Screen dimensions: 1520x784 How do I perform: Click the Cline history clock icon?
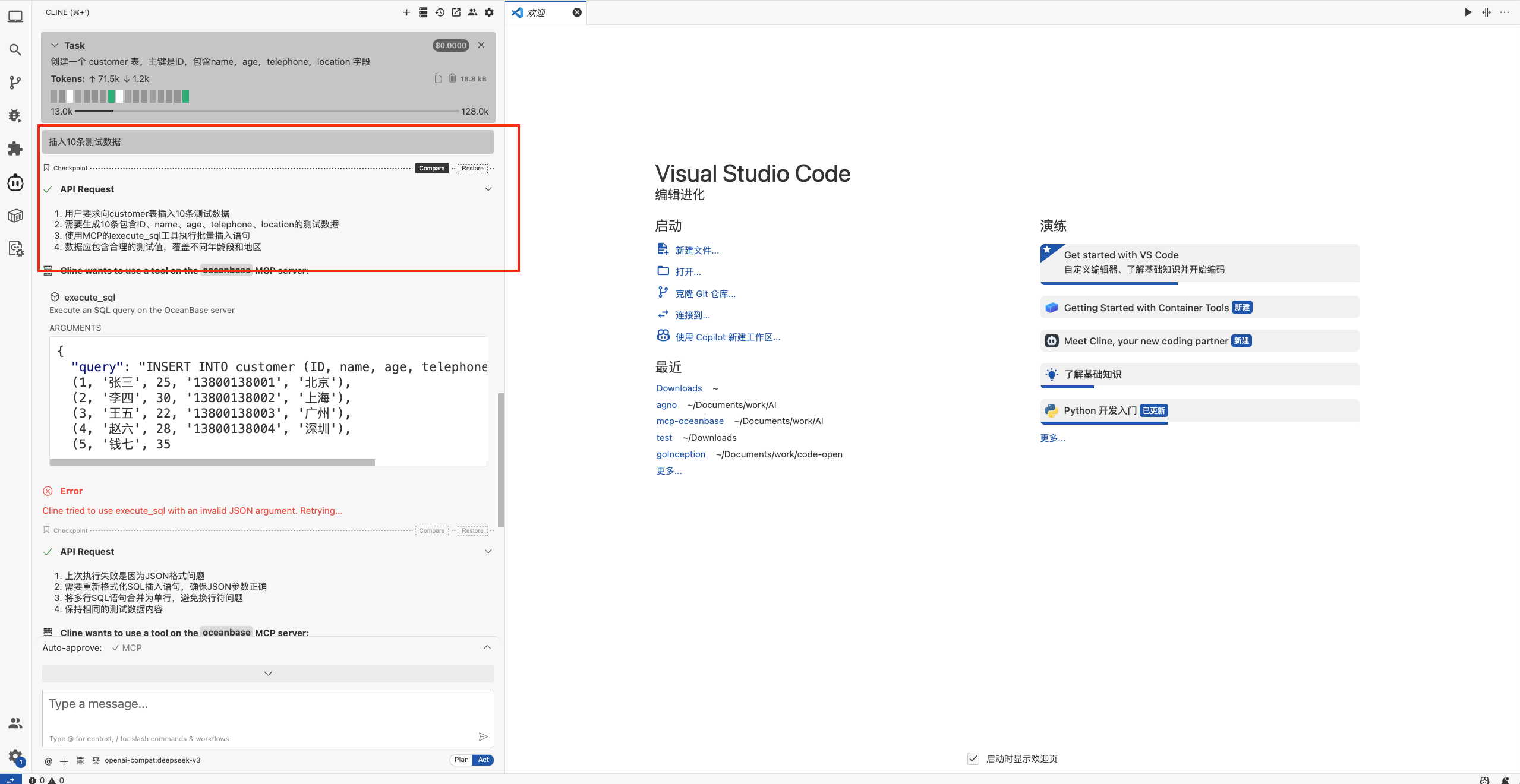(440, 12)
